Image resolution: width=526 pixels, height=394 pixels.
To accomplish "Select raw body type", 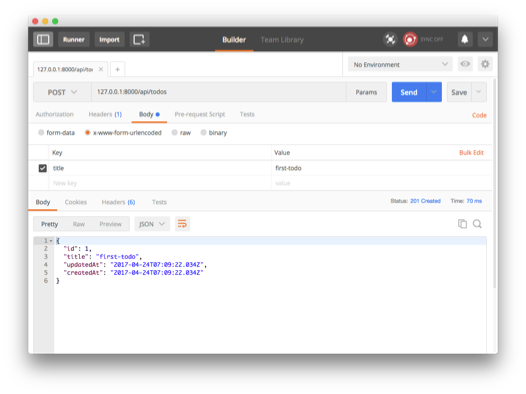I will click(x=174, y=132).
